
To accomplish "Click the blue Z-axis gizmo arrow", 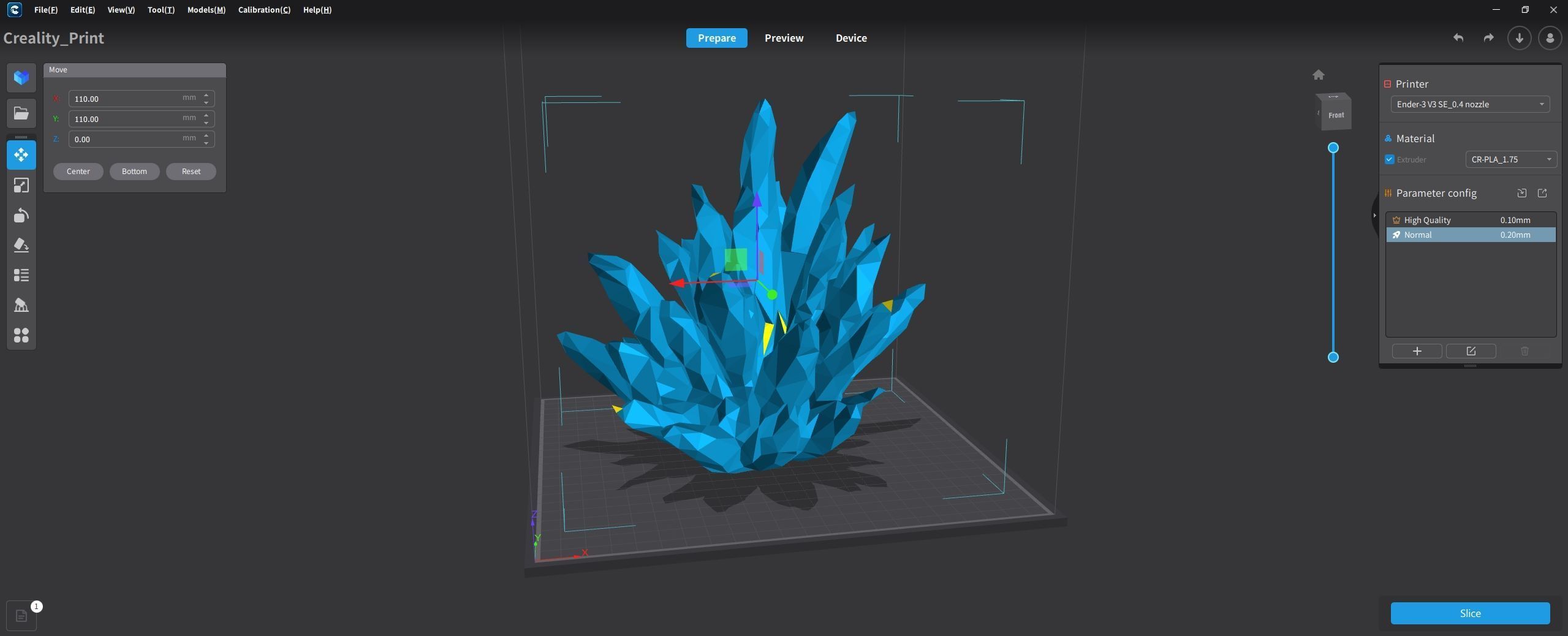I will 757,200.
